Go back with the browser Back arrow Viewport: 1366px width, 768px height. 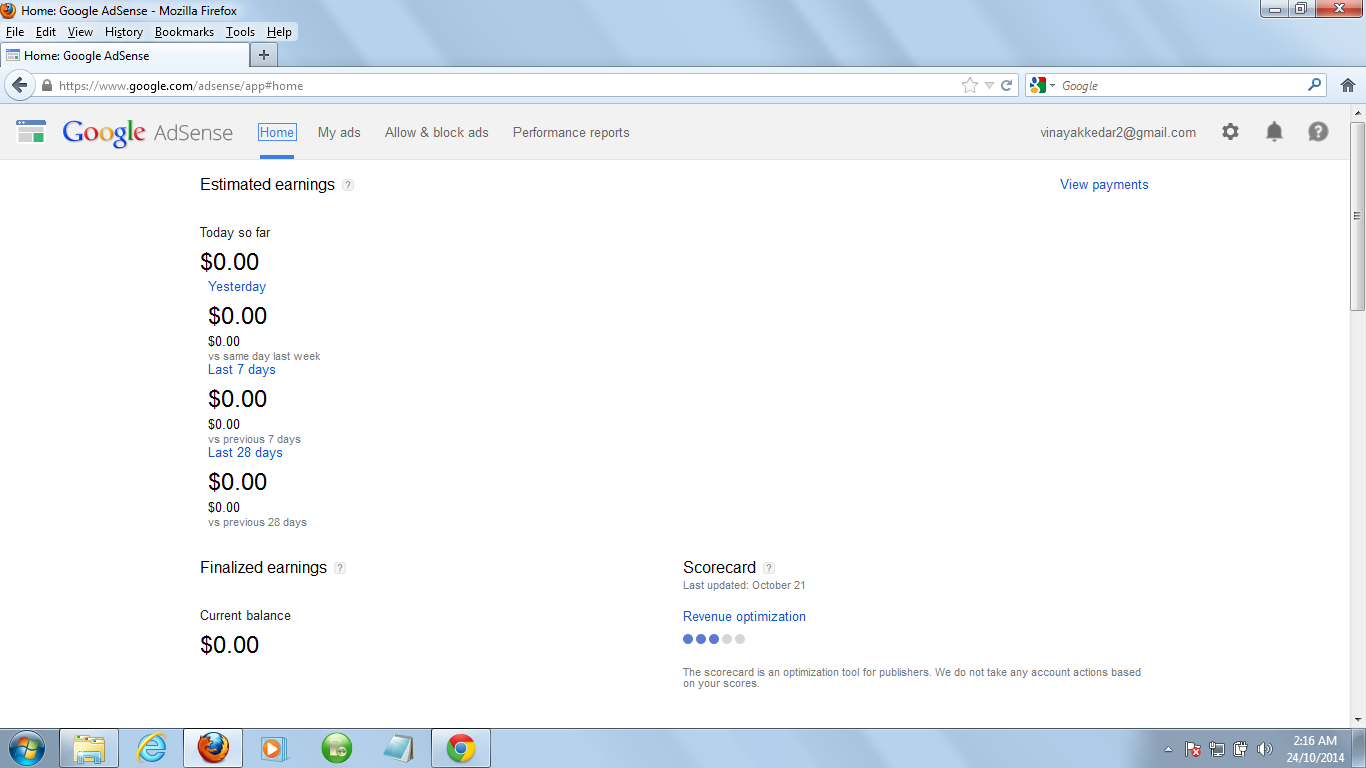19,85
